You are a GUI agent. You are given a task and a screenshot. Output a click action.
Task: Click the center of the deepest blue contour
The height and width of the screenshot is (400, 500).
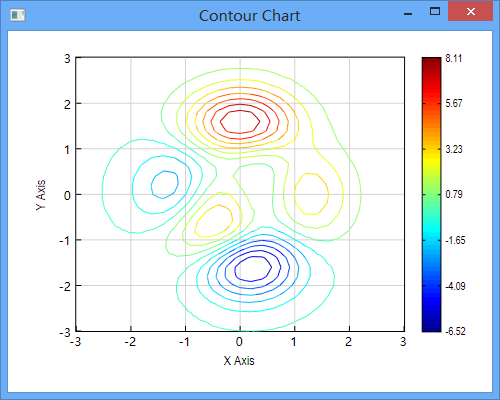tap(253, 269)
